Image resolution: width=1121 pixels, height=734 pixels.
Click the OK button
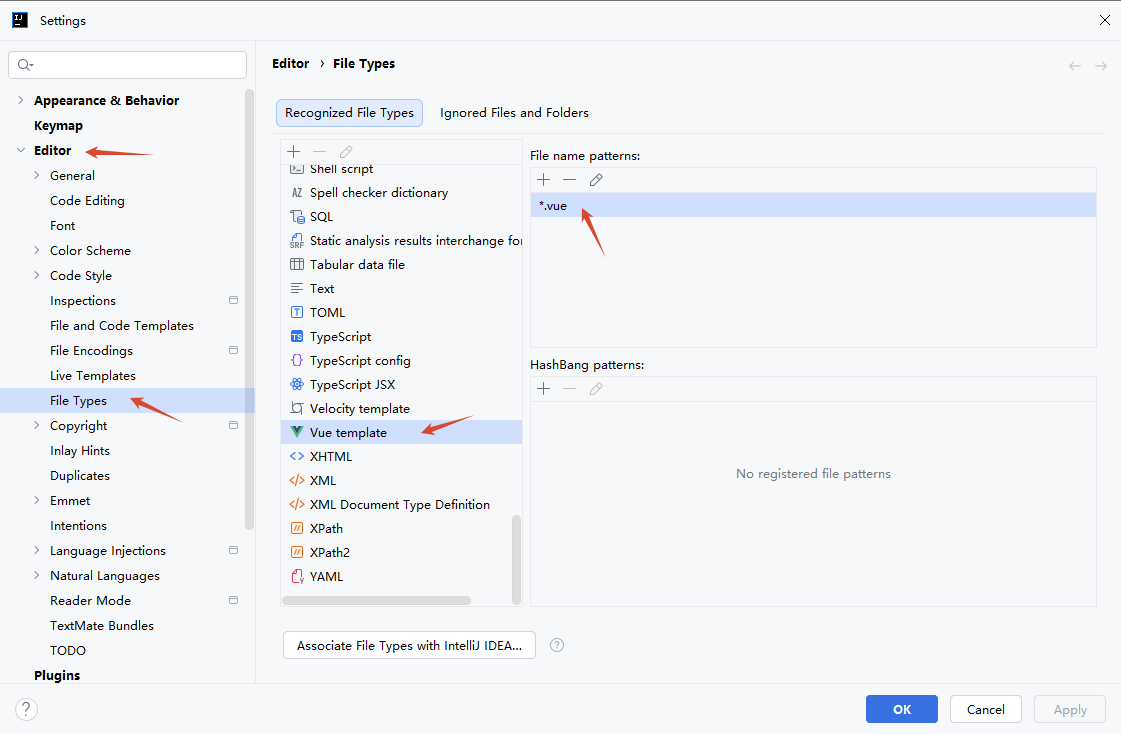tap(902, 709)
